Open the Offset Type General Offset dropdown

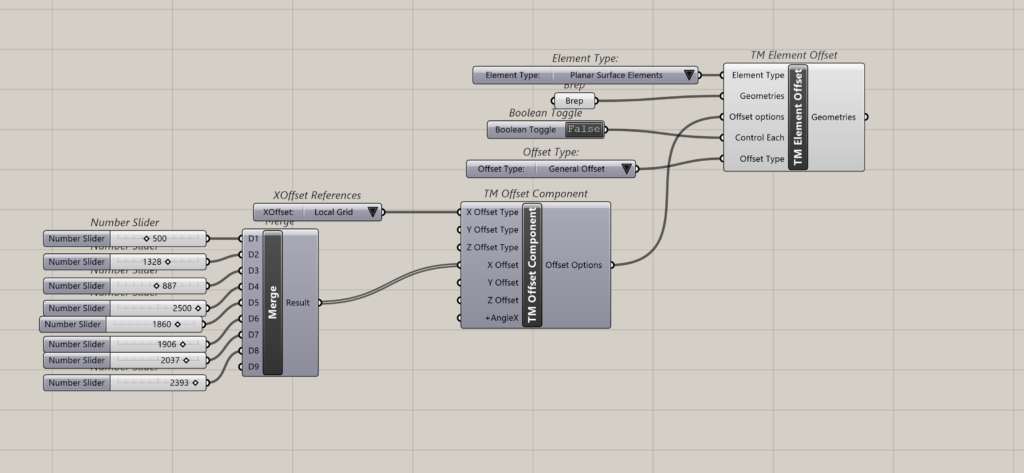626,169
